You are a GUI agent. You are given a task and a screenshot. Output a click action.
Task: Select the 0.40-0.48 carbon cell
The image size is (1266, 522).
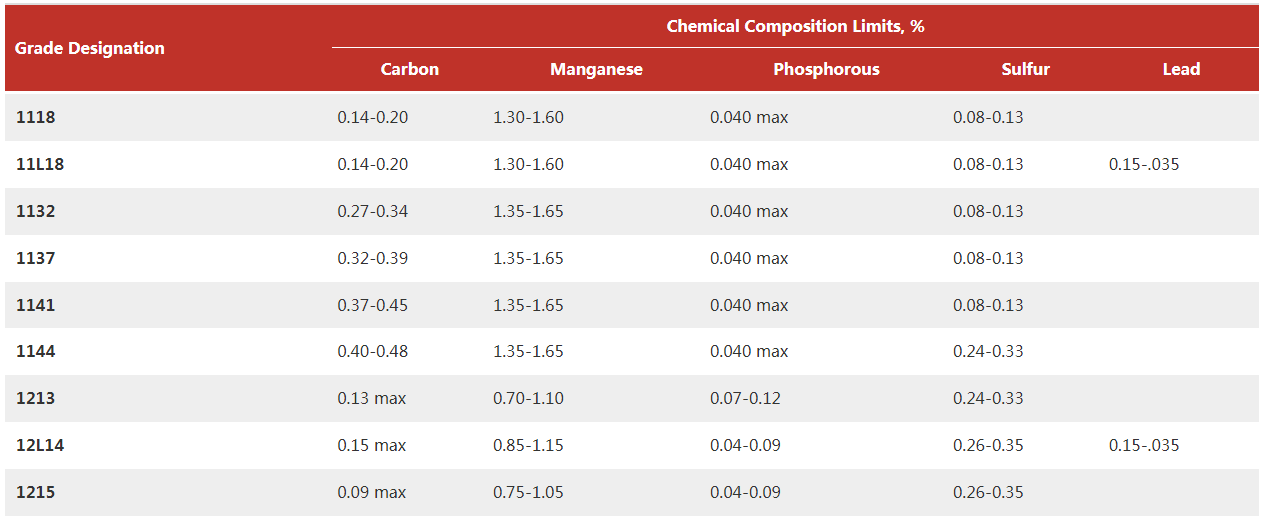[372, 351]
